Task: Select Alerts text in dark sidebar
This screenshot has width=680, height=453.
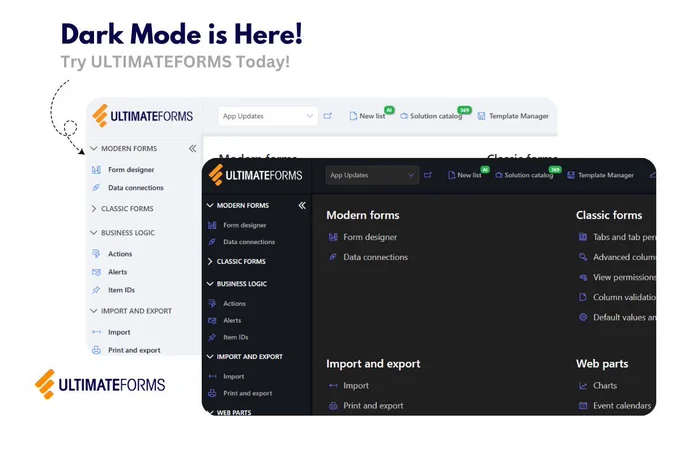Action: coord(232,320)
